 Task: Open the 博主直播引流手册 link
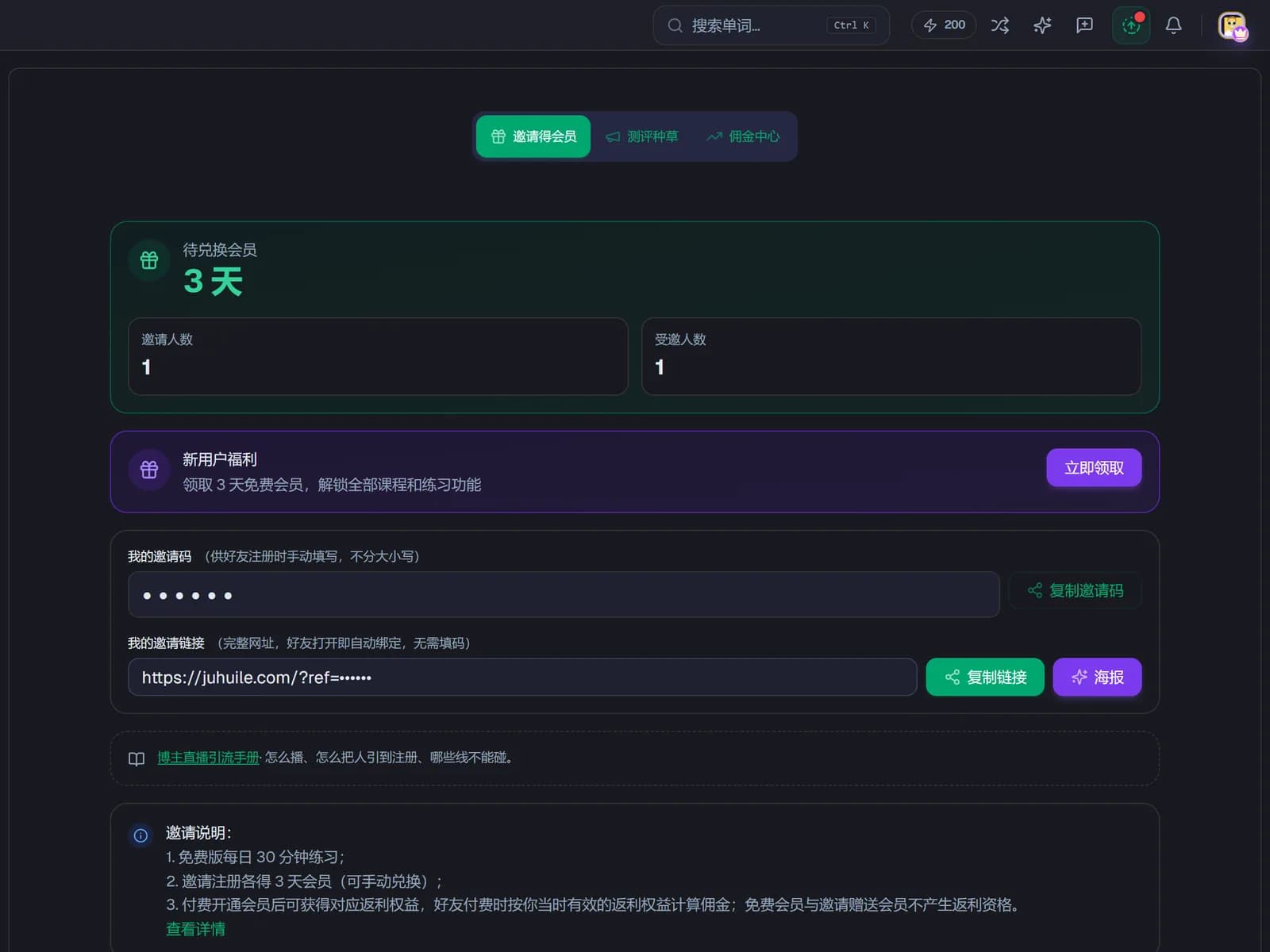point(209,758)
